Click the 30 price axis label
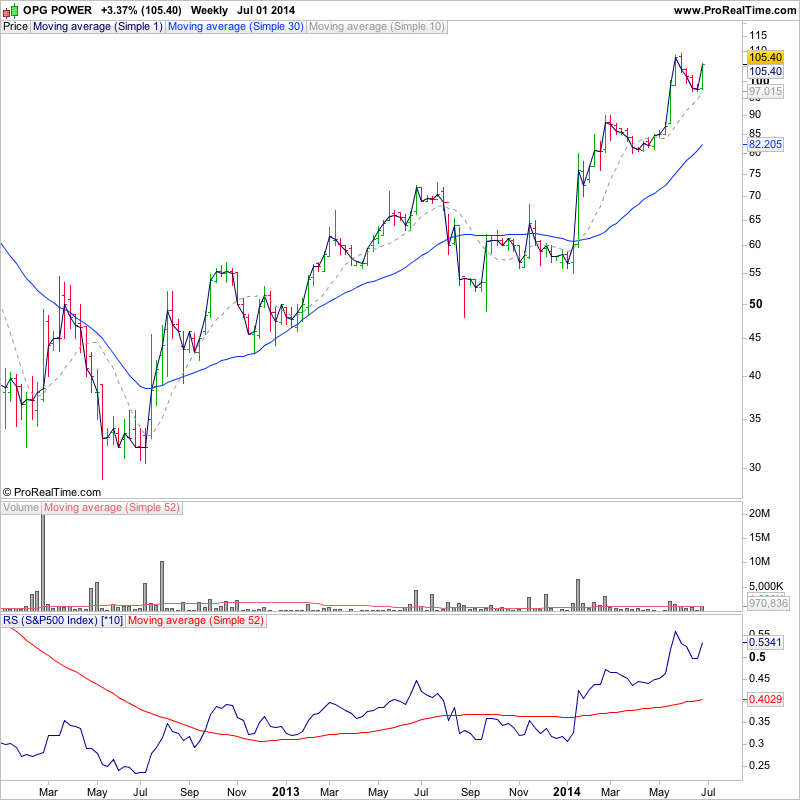 click(x=755, y=468)
